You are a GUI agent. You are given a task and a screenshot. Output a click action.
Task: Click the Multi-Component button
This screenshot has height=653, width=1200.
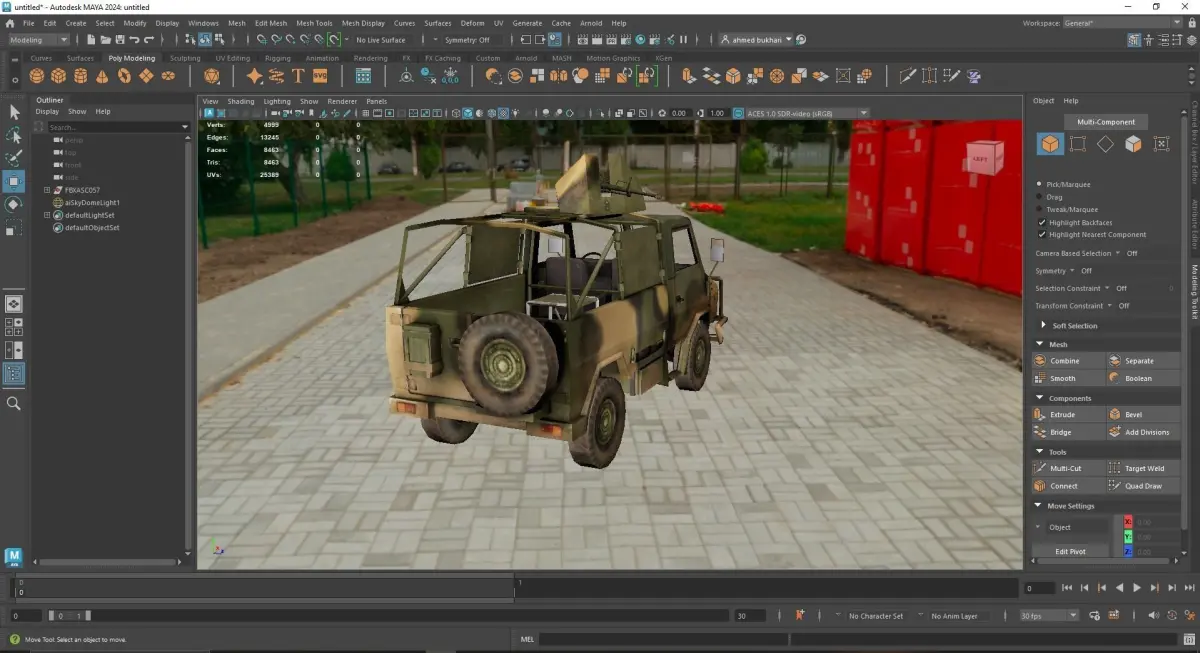tap(1105, 122)
